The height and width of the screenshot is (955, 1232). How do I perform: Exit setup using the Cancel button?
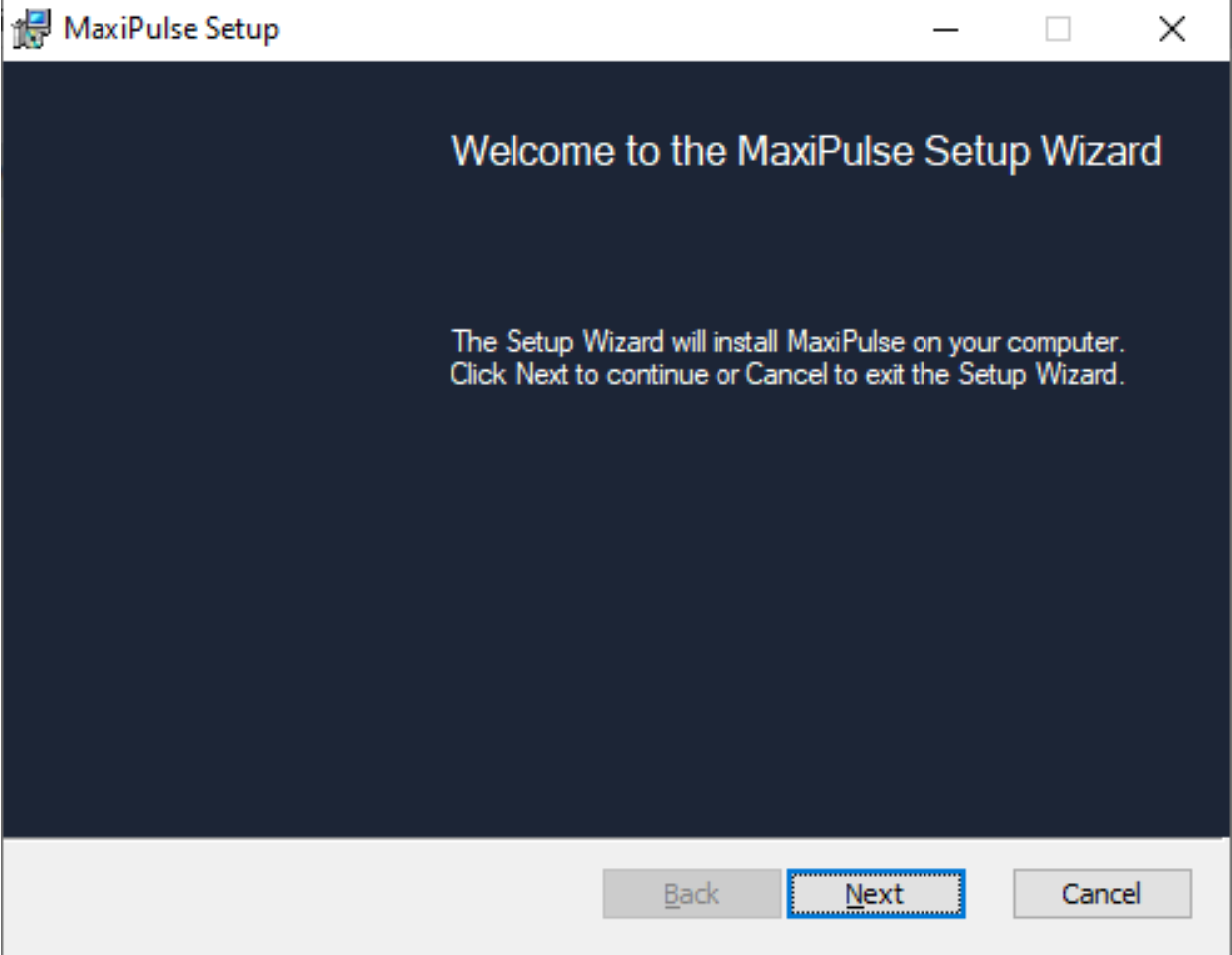pos(1102,894)
